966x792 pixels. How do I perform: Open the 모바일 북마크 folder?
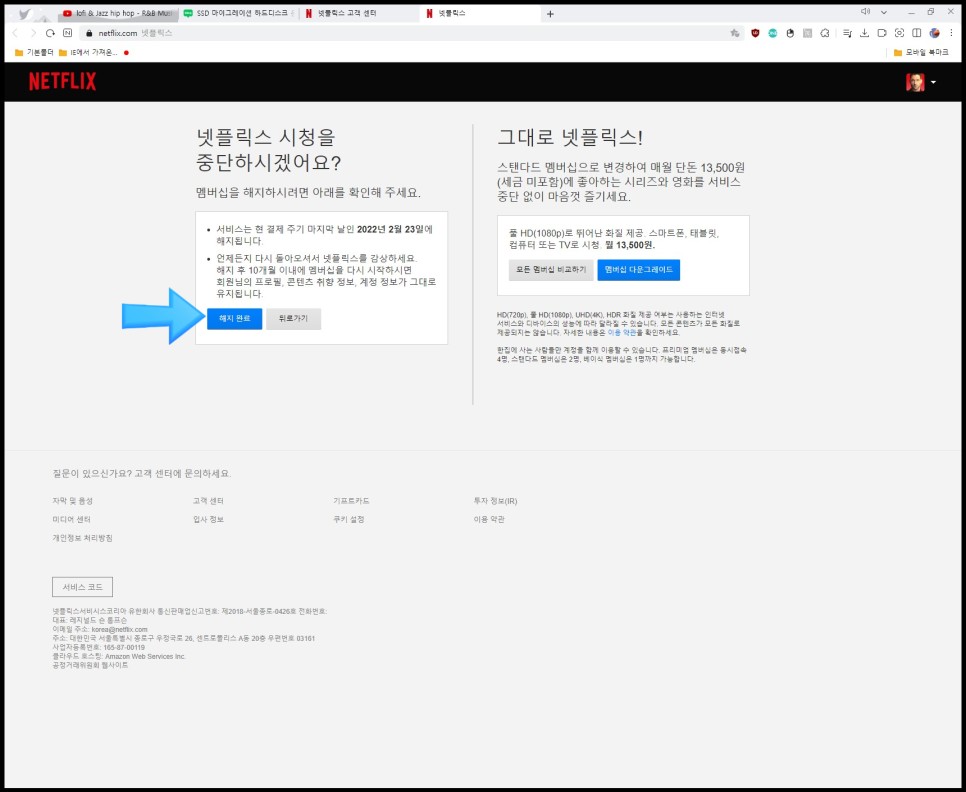[921, 52]
